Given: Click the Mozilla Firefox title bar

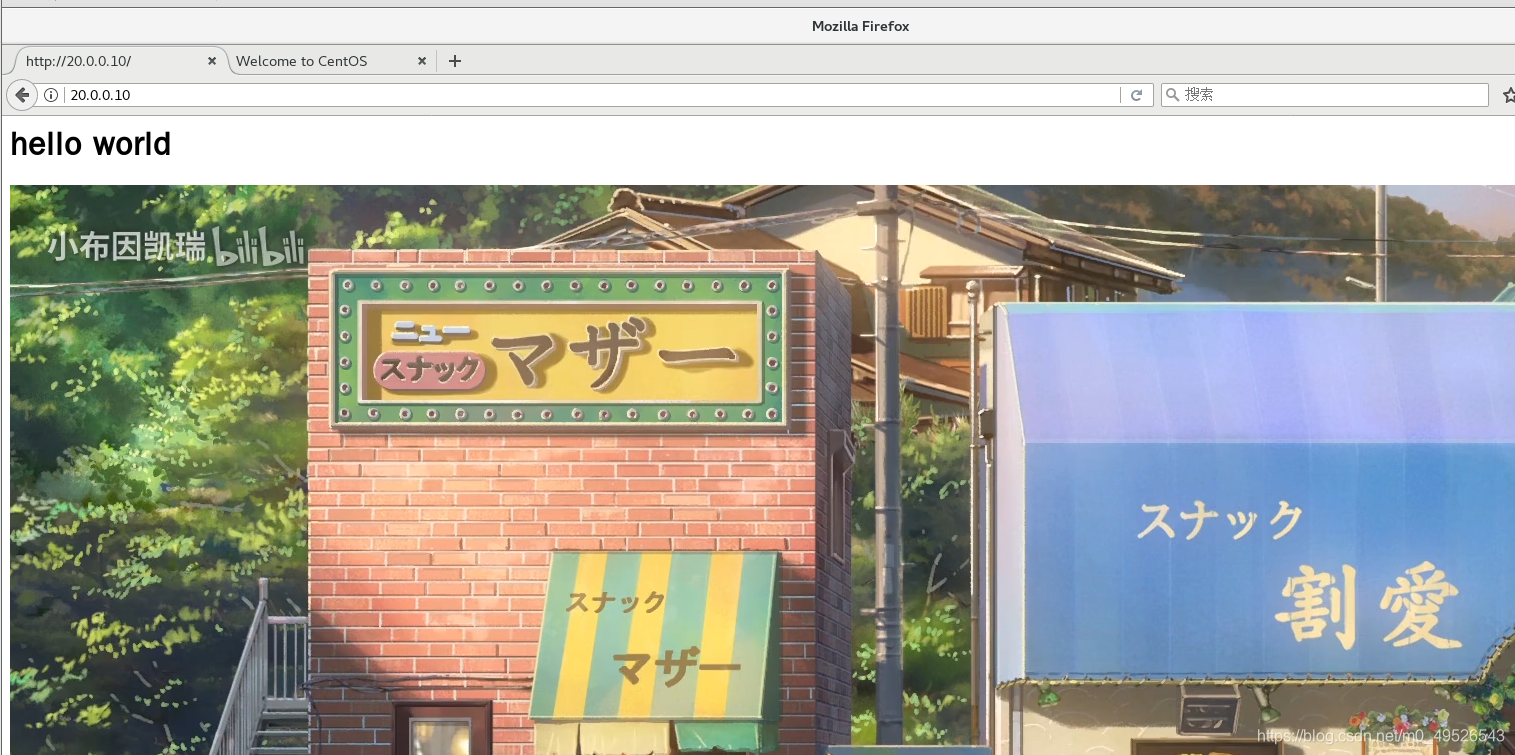Looking at the screenshot, I should coord(758,26).
